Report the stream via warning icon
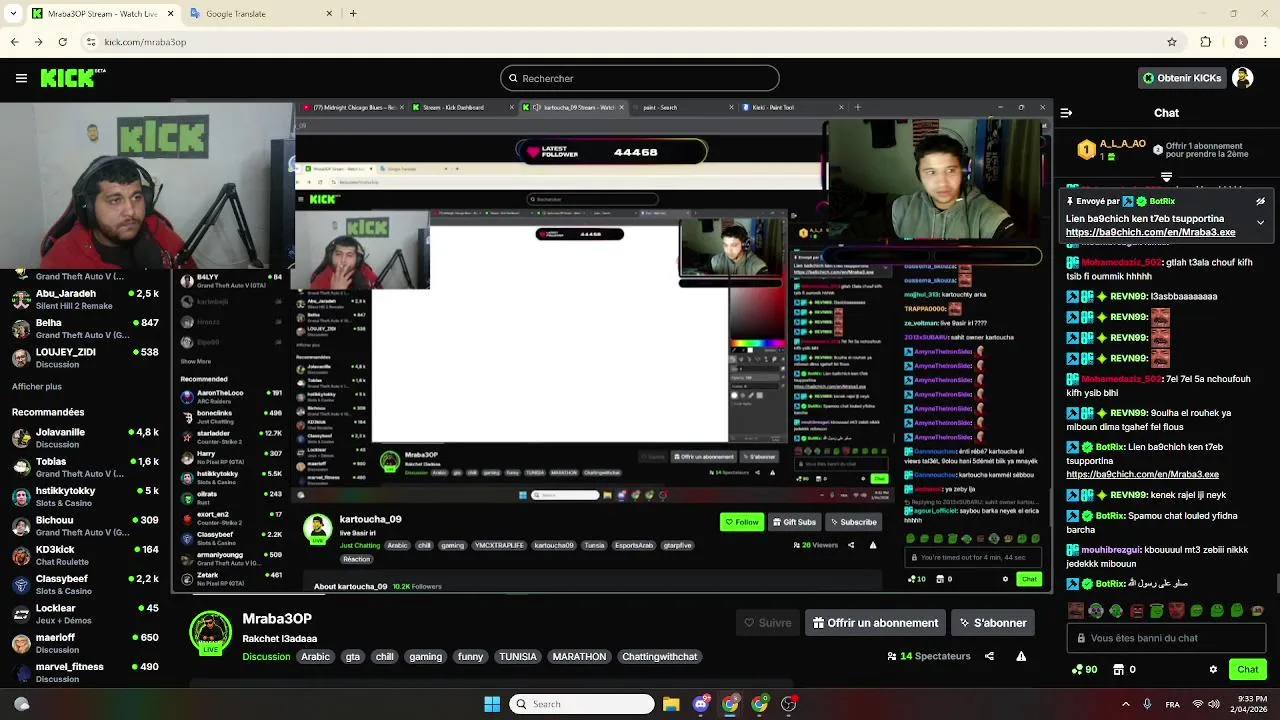 tap(1021, 656)
